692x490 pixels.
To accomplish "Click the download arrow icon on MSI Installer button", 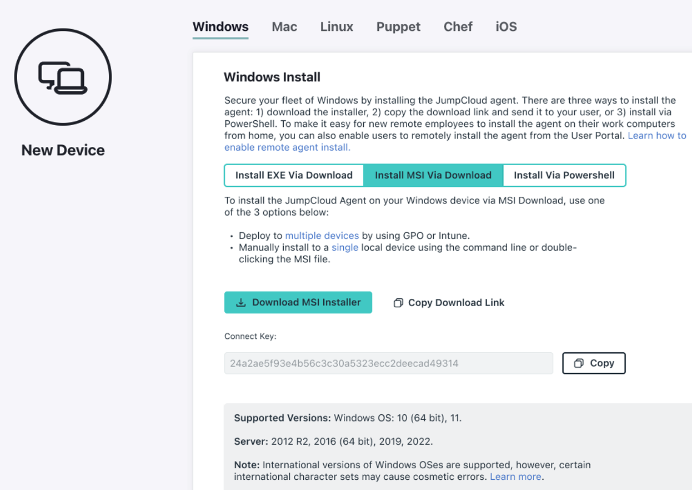I will point(240,302).
